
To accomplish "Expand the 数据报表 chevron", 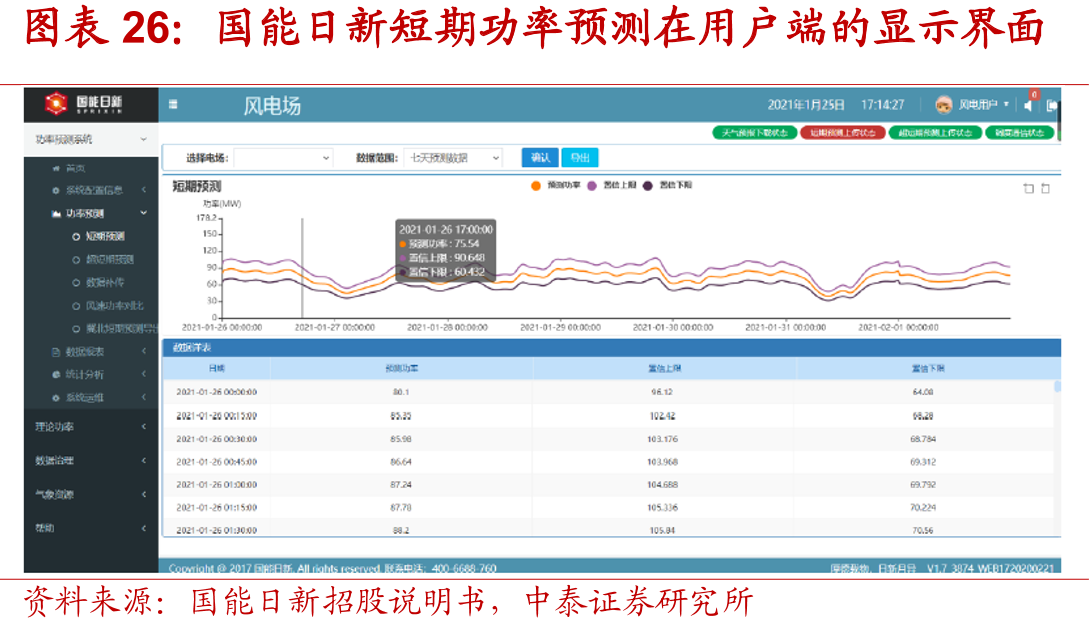I will (144, 352).
